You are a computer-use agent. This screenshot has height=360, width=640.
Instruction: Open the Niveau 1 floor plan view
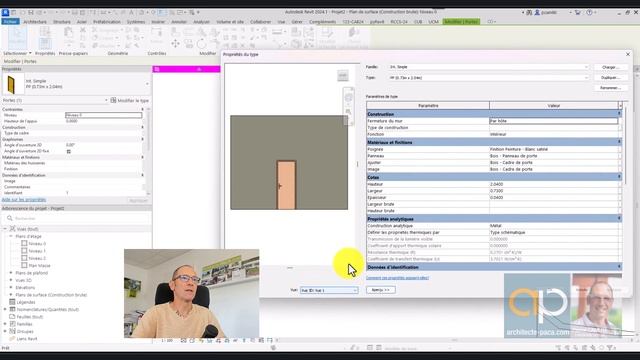click(37, 251)
